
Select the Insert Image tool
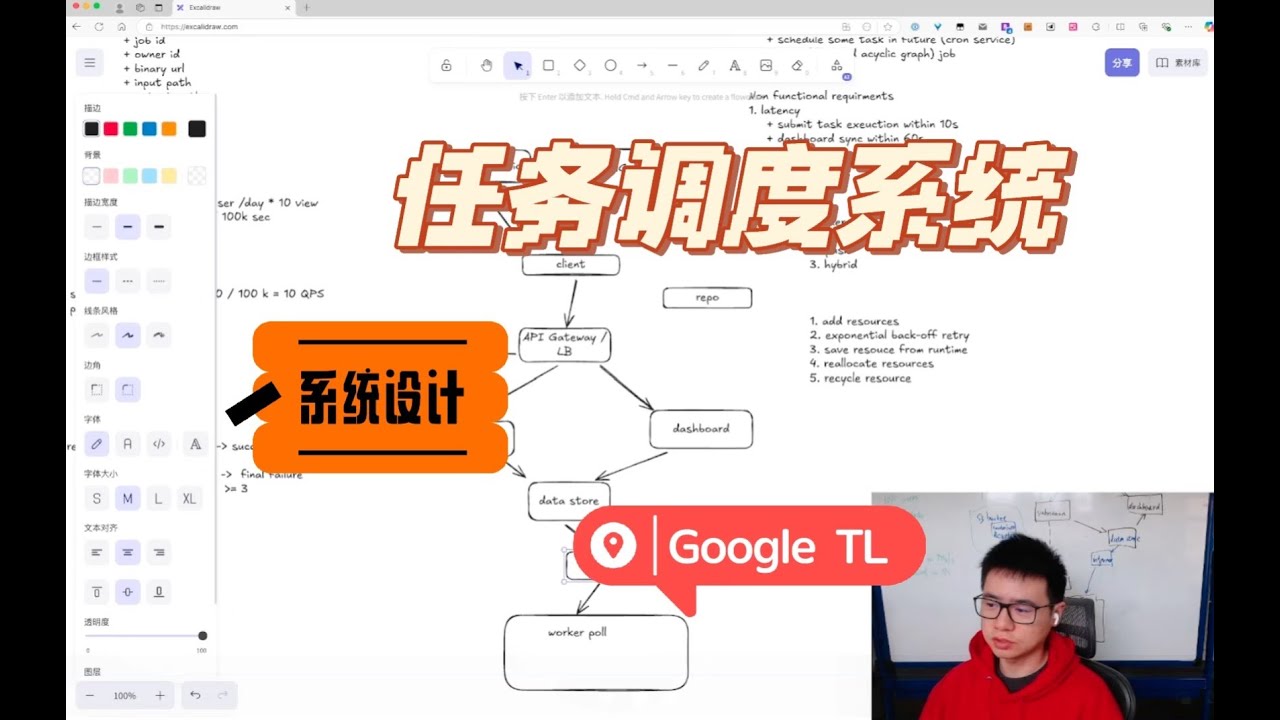(766, 66)
